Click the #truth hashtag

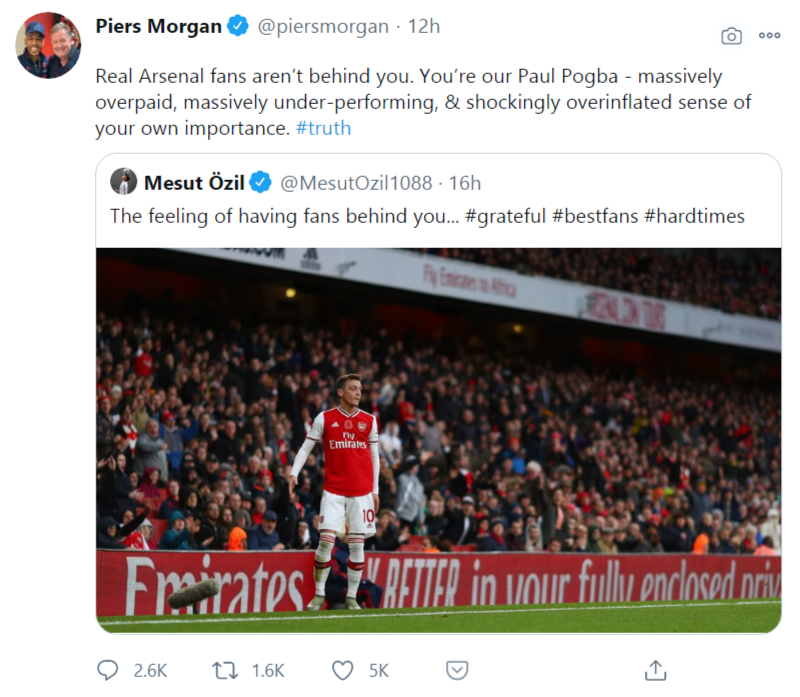pos(324,128)
